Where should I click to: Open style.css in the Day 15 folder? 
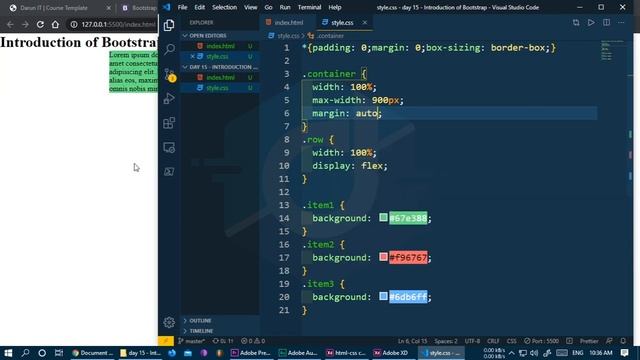tap(220, 88)
